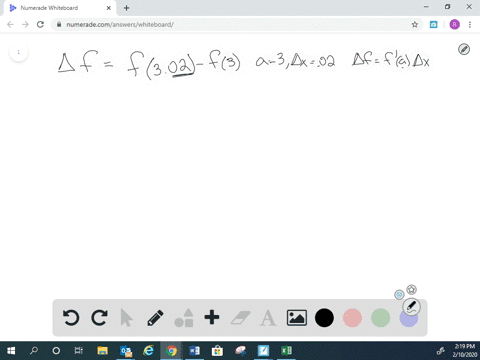The height and width of the screenshot is (360, 480).
Task: Open the shapes tool
Action: pyautogui.click(x=184, y=318)
